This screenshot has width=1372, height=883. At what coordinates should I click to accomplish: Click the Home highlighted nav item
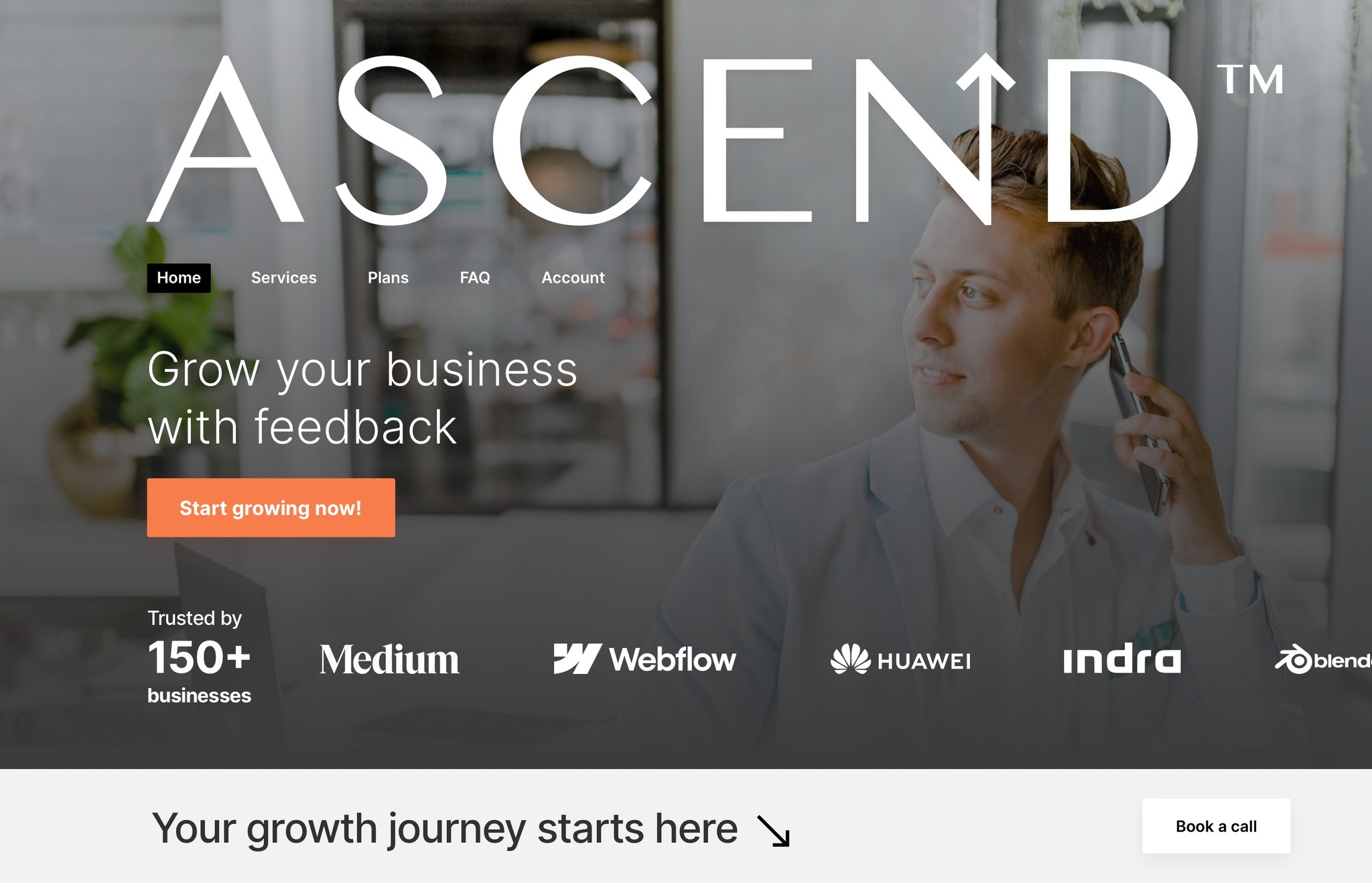click(179, 278)
